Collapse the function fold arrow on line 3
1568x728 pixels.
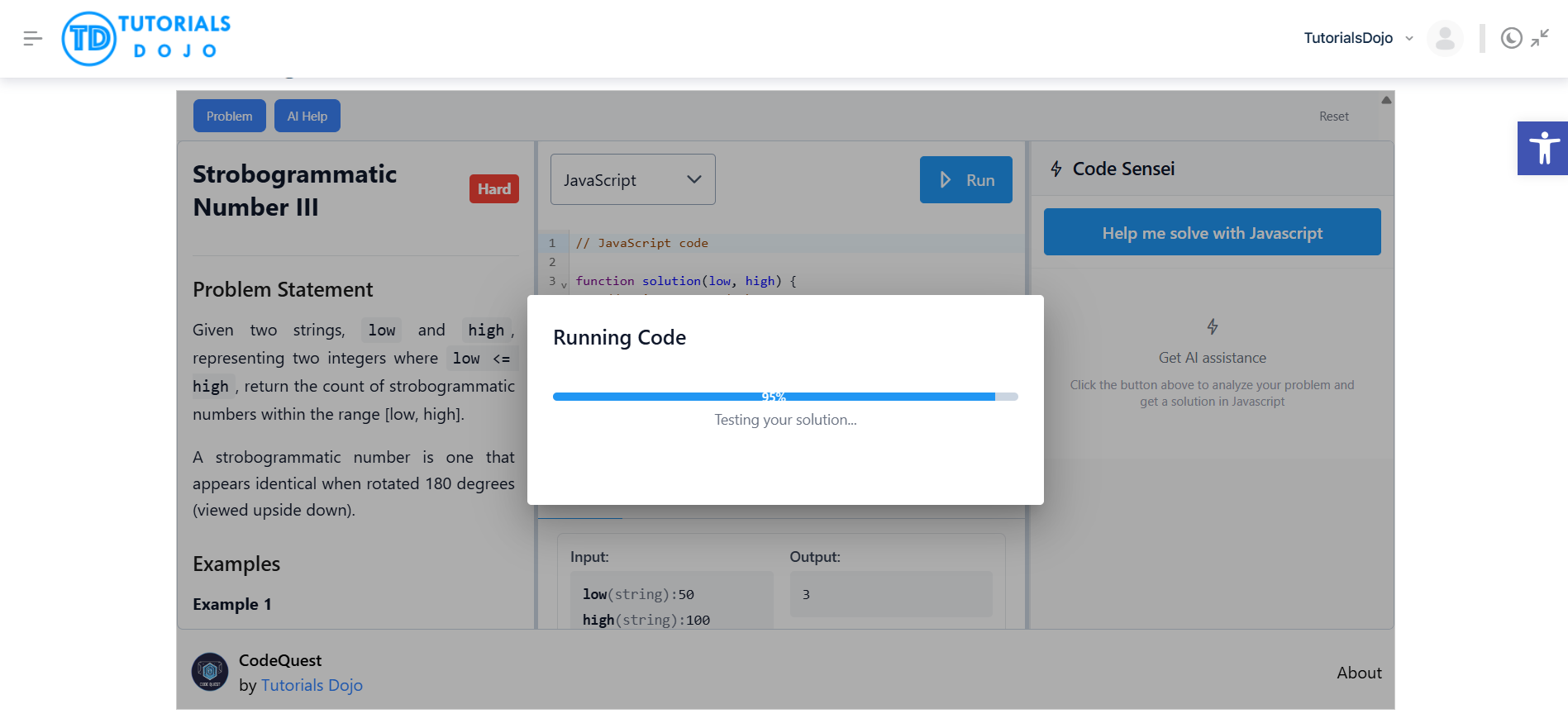564,284
